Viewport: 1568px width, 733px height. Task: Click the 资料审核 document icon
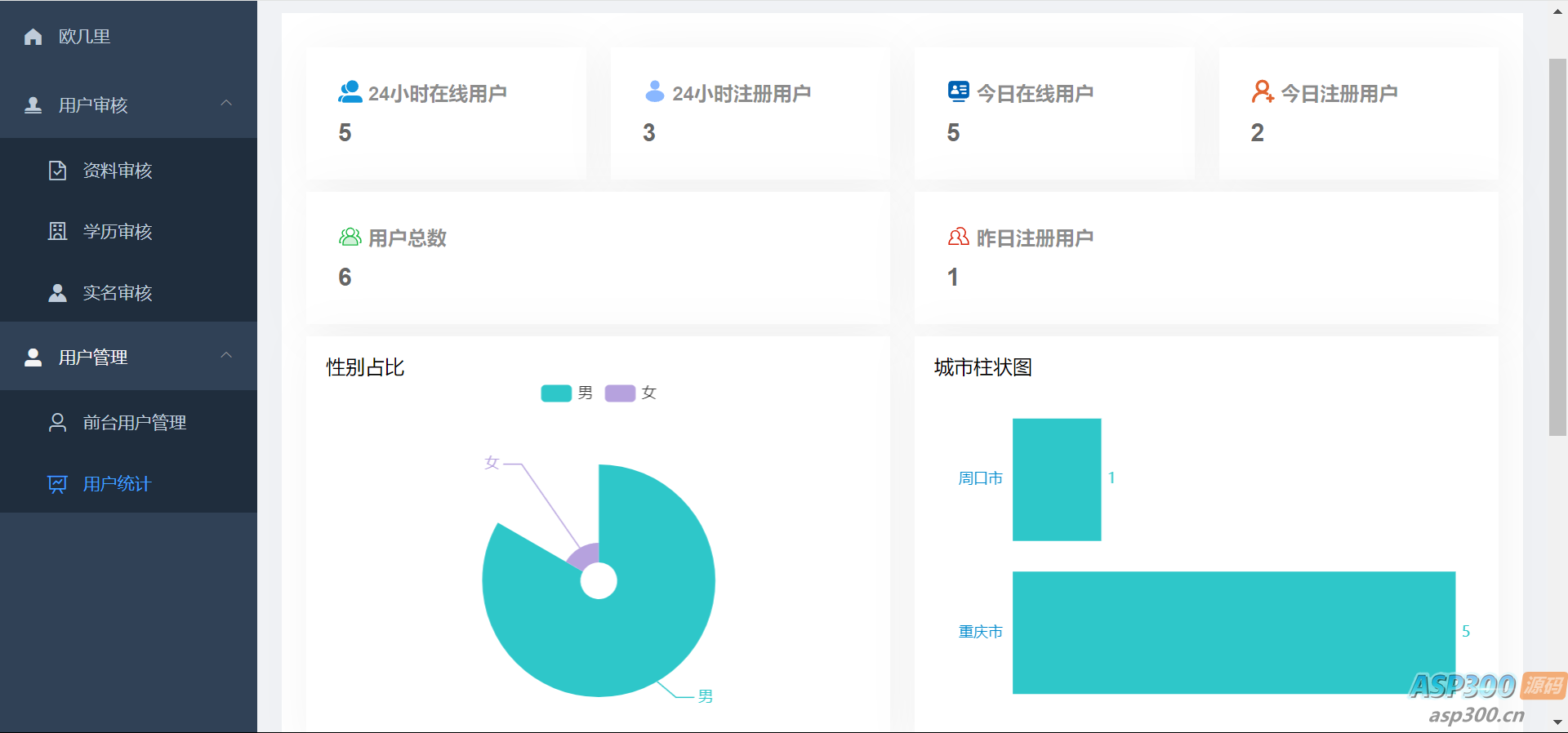(57, 171)
